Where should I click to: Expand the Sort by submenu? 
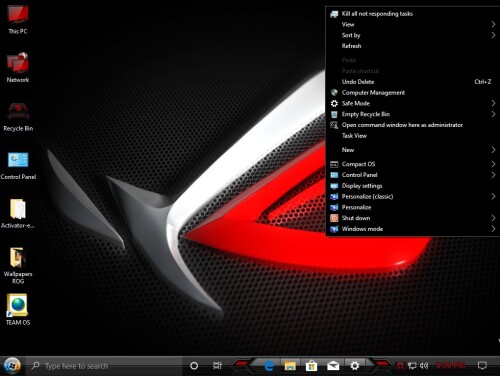pos(412,35)
